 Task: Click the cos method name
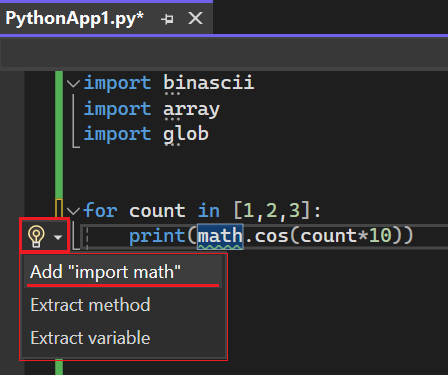pyautogui.click(x=272, y=236)
